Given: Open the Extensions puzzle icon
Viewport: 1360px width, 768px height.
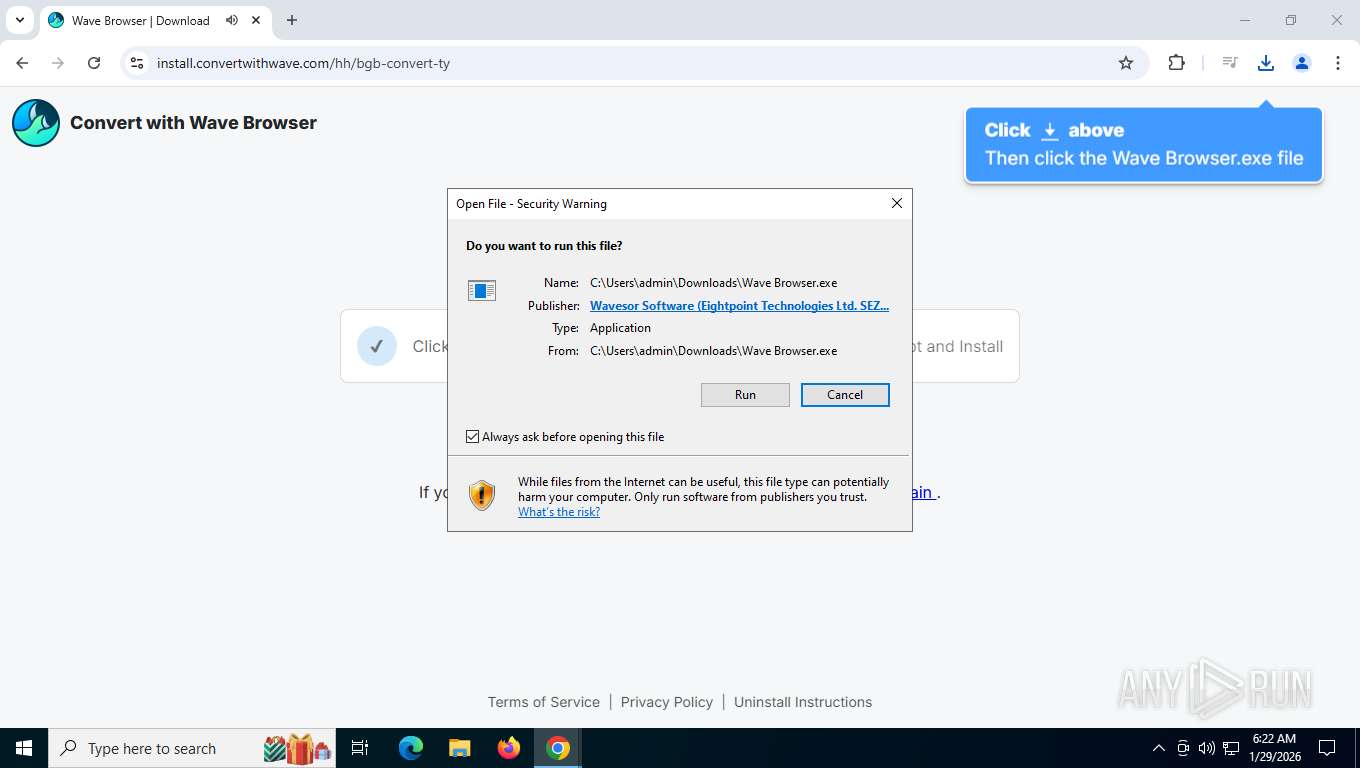Looking at the screenshot, I should pos(1177,63).
